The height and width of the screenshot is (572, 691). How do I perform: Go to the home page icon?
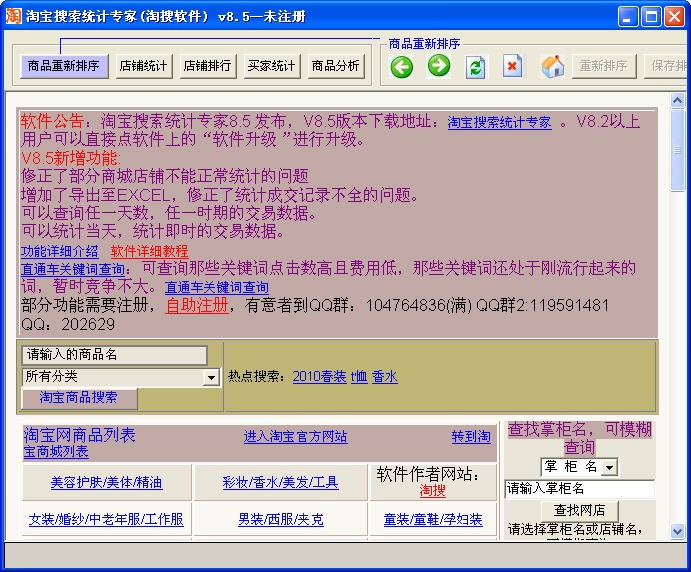coord(553,67)
